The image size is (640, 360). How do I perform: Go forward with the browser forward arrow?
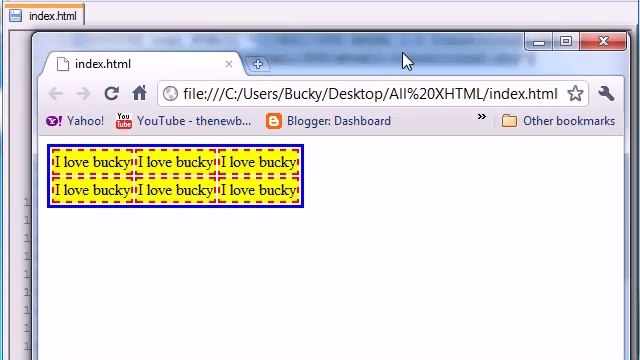pyautogui.click(x=83, y=94)
